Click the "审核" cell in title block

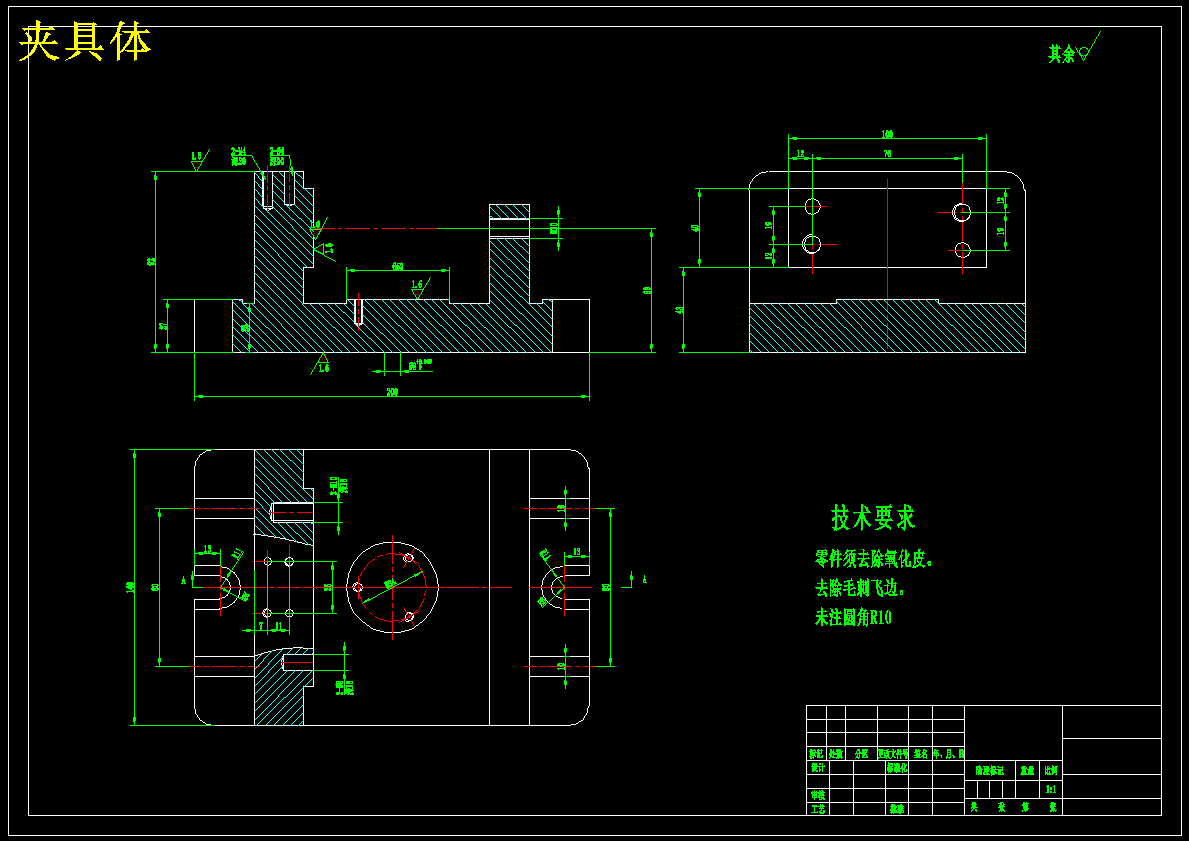coord(817,795)
